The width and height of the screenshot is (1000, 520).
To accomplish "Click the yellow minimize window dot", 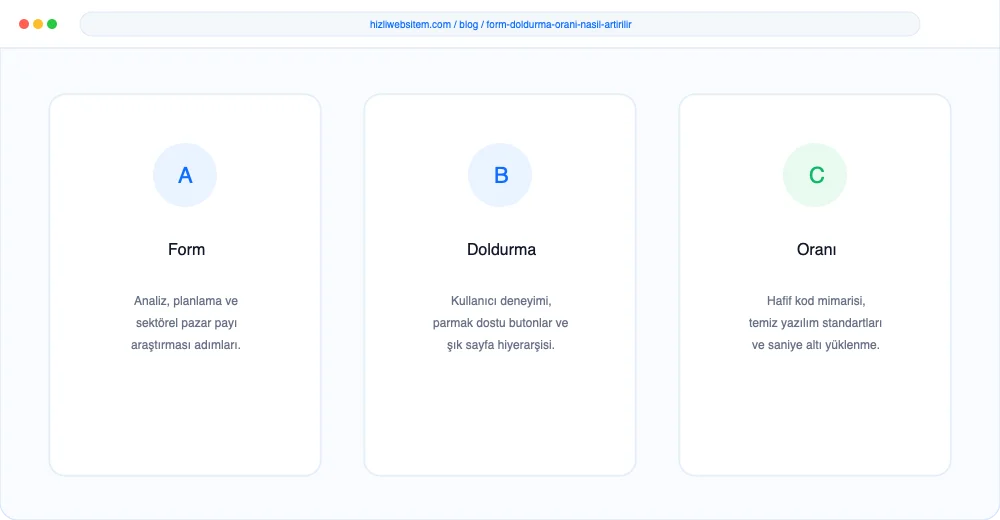I will [38, 24].
